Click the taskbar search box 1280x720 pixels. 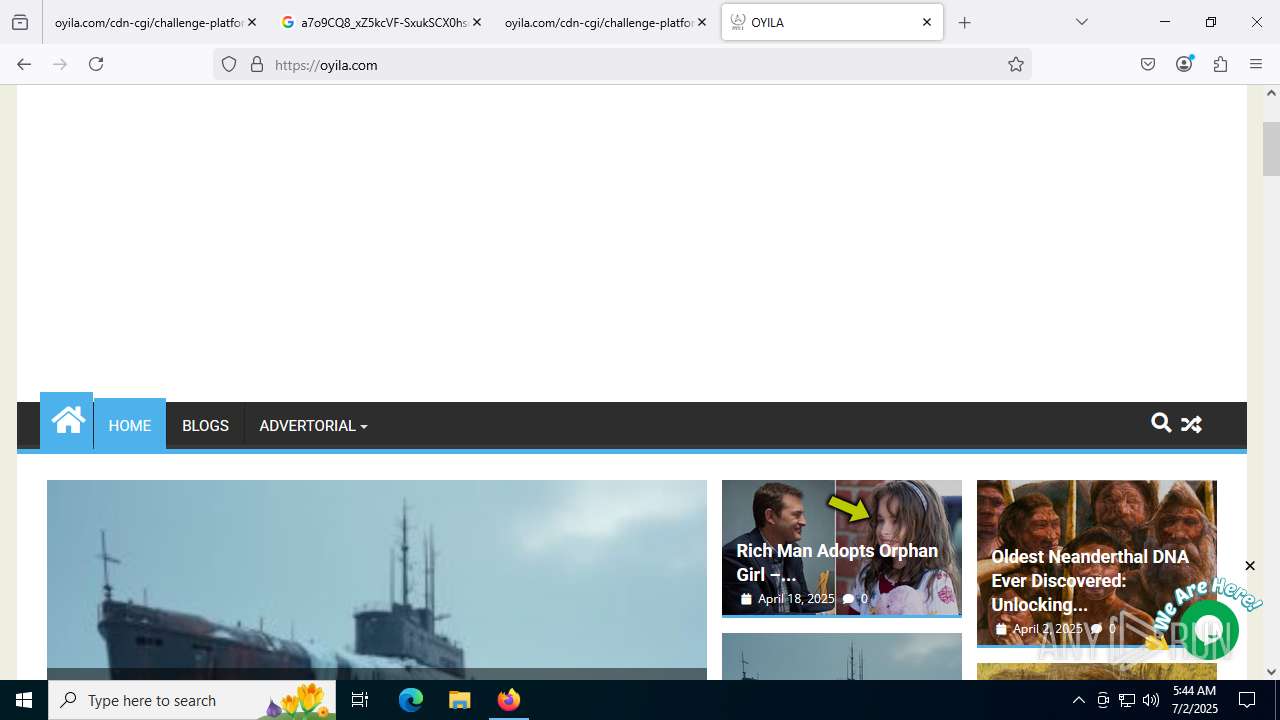pos(192,700)
